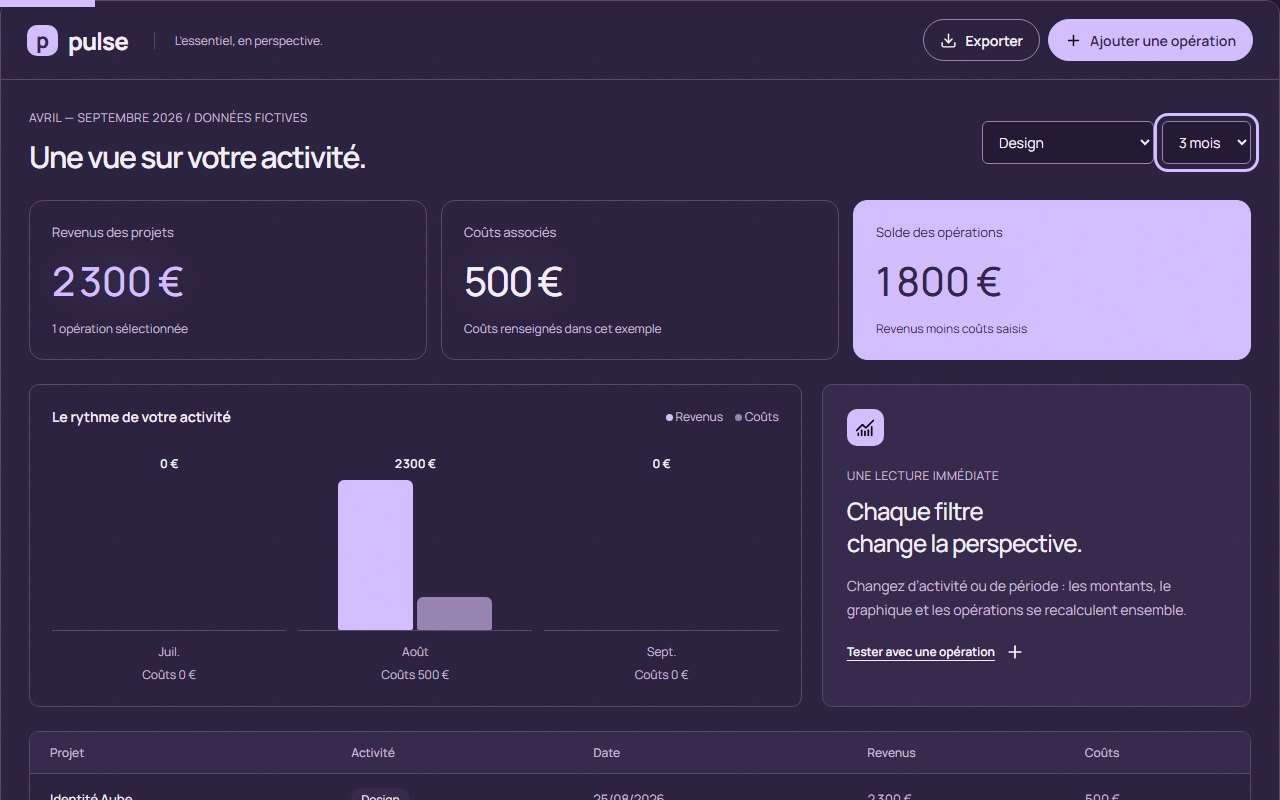
Task: Click the plus icon in Ajouter une opération
Action: point(1073,41)
